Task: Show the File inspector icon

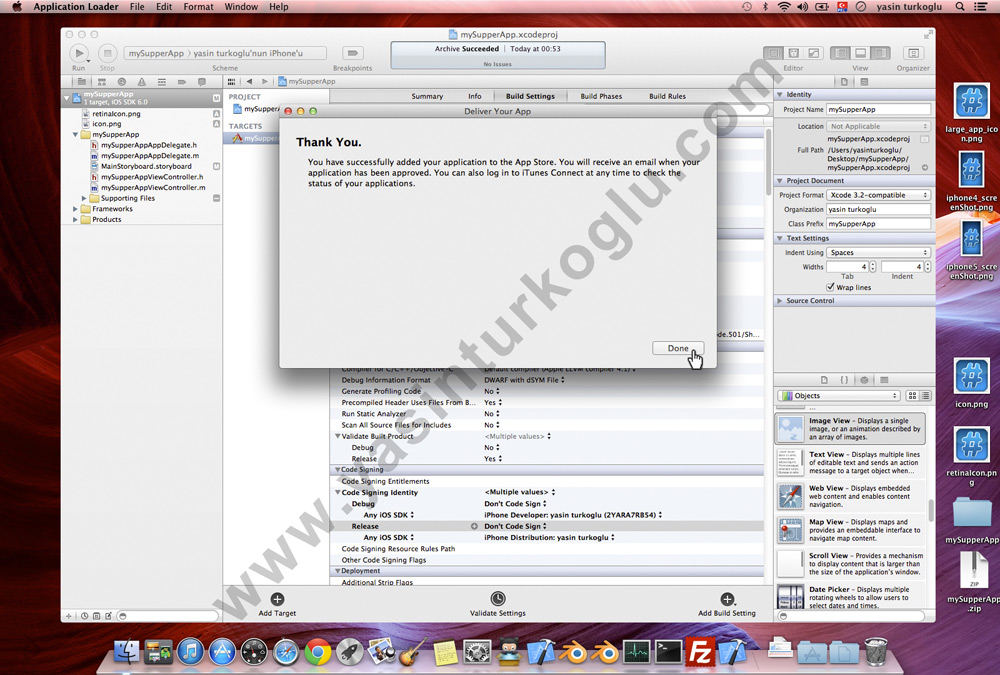Action: tap(844, 82)
